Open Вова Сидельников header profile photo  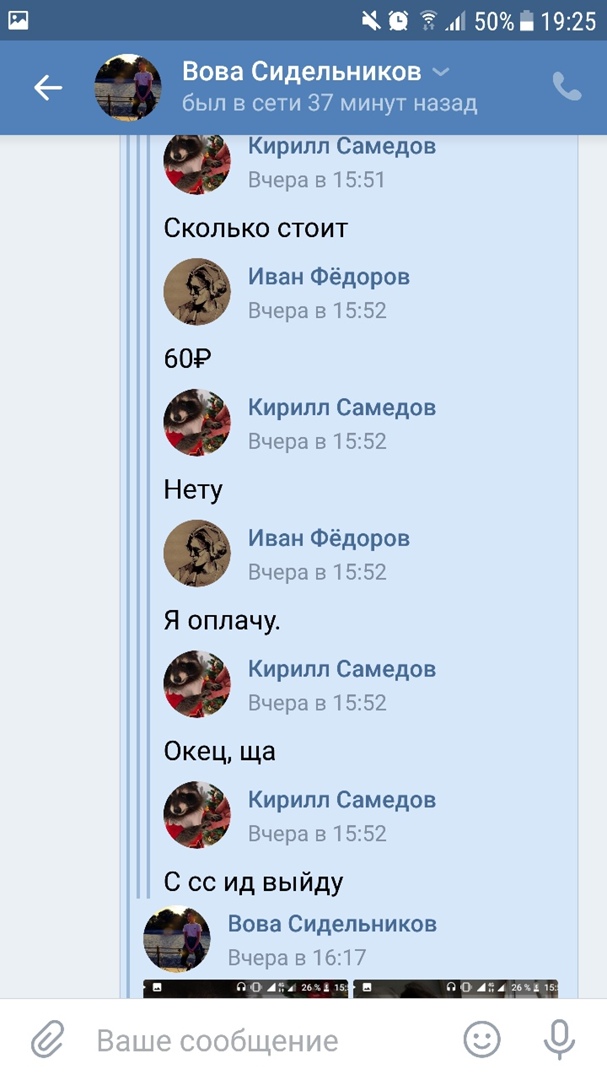pyautogui.click(x=128, y=87)
